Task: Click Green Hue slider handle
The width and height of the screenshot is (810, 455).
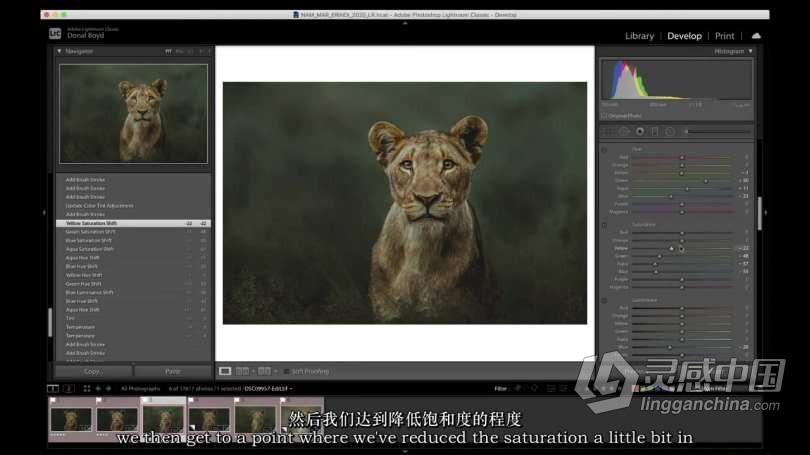Action: [706, 181]
